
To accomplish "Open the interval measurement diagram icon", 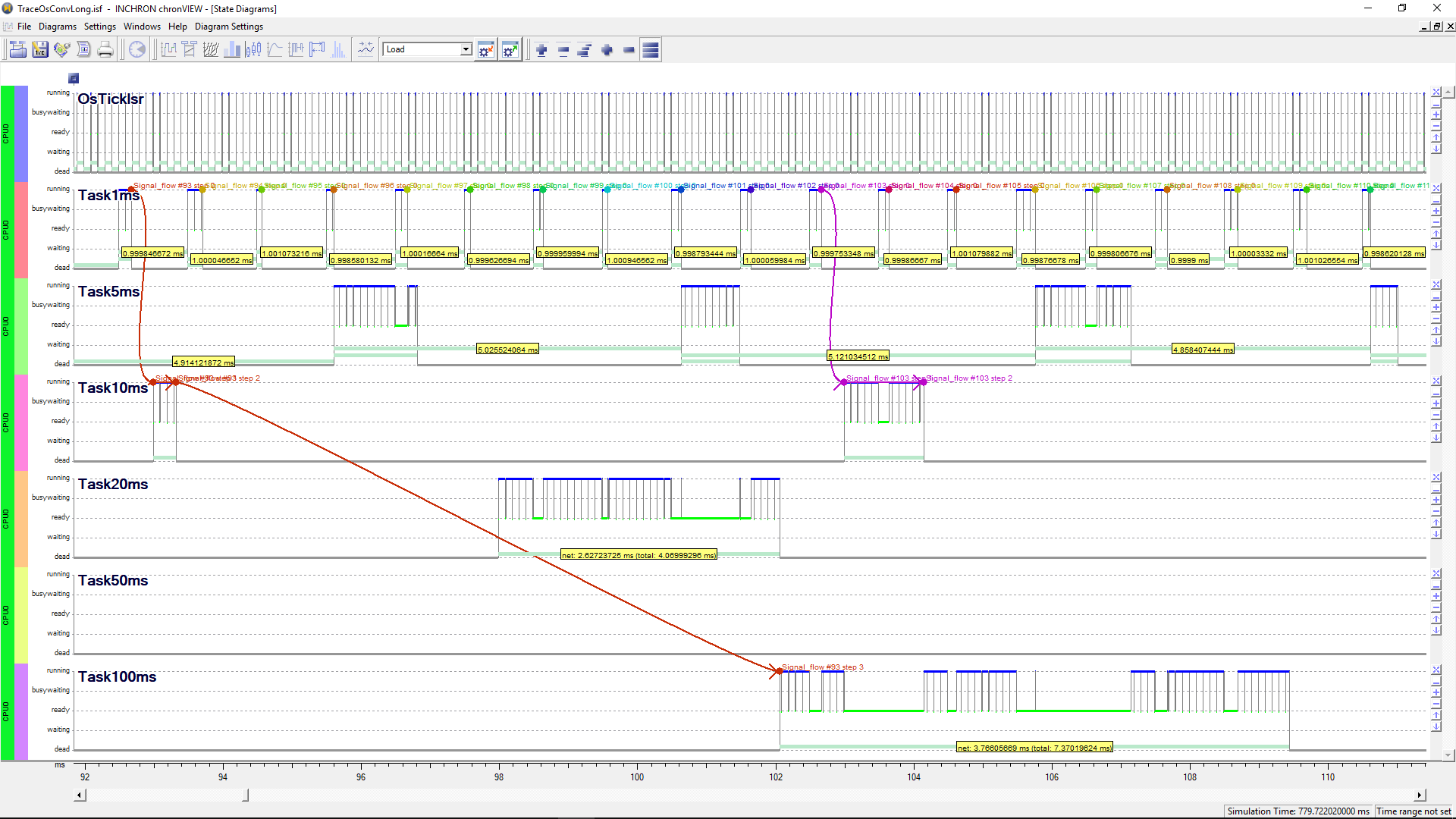I will tap(296, 50).
